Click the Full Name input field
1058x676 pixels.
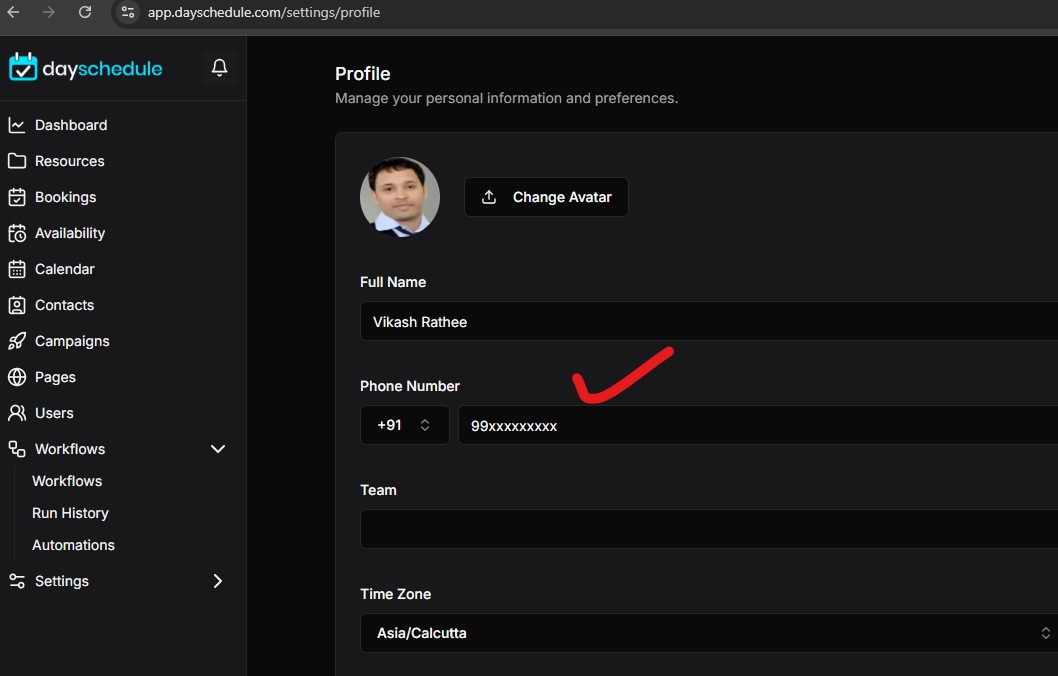click(709, 321)
